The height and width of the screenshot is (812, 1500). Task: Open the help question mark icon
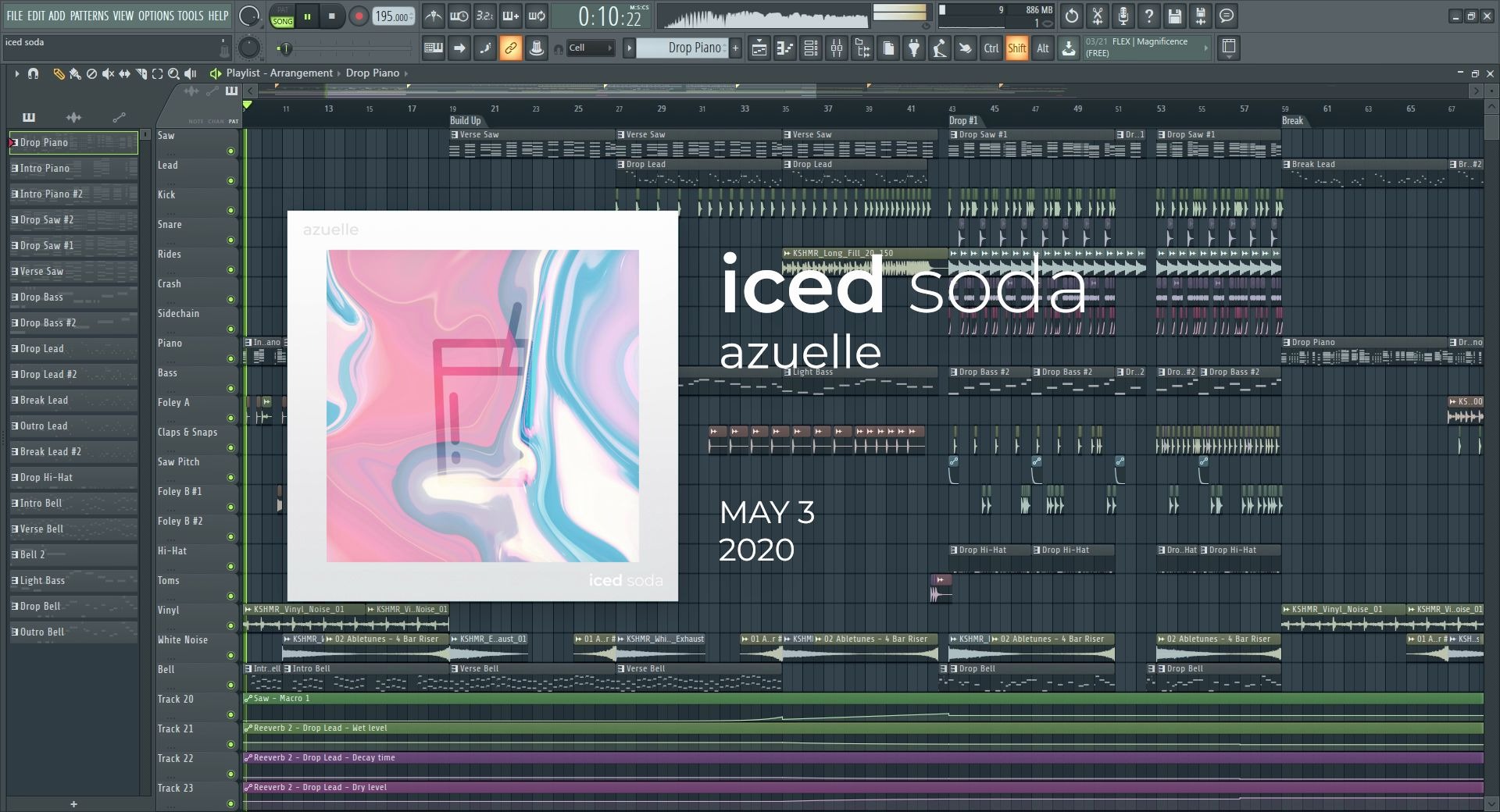[1149, 16]
